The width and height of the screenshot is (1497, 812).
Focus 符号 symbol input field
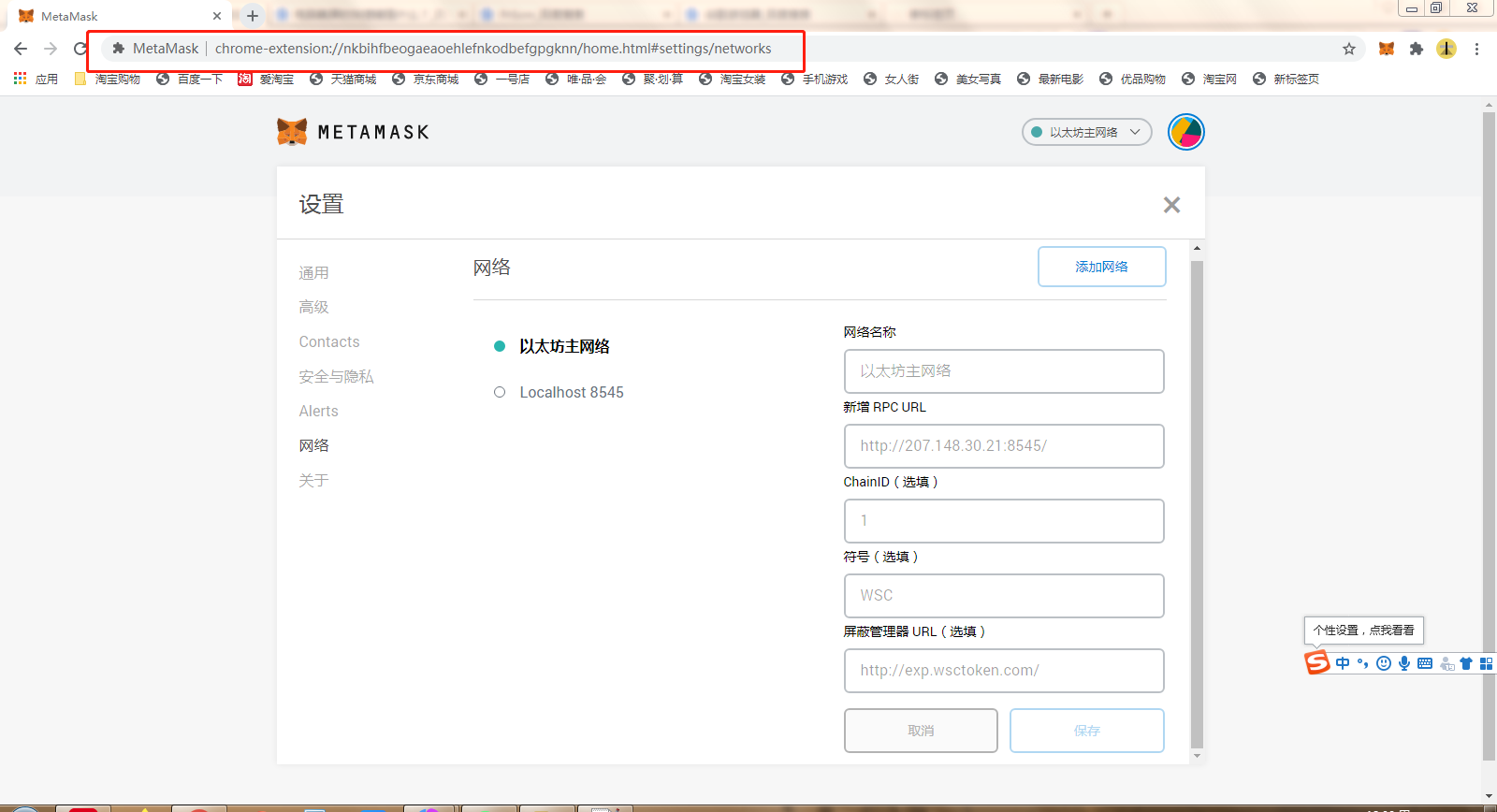click(1004, 596)
